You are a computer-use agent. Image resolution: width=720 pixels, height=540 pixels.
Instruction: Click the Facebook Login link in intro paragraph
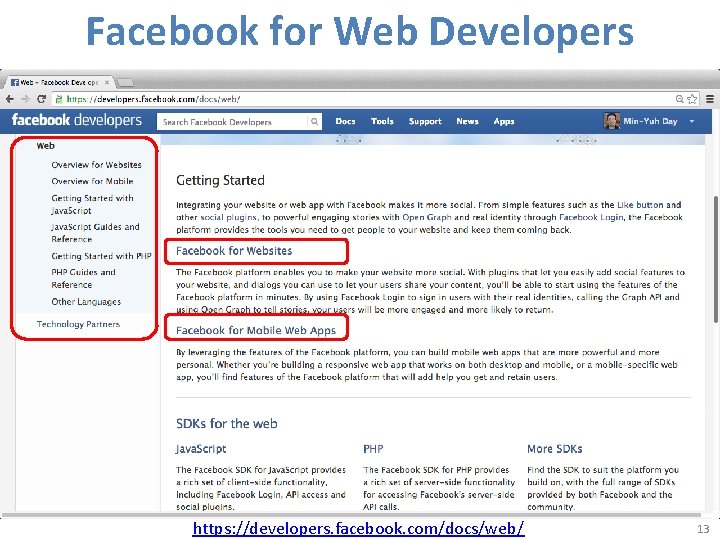pyautogui.click(x=591, y=217)
